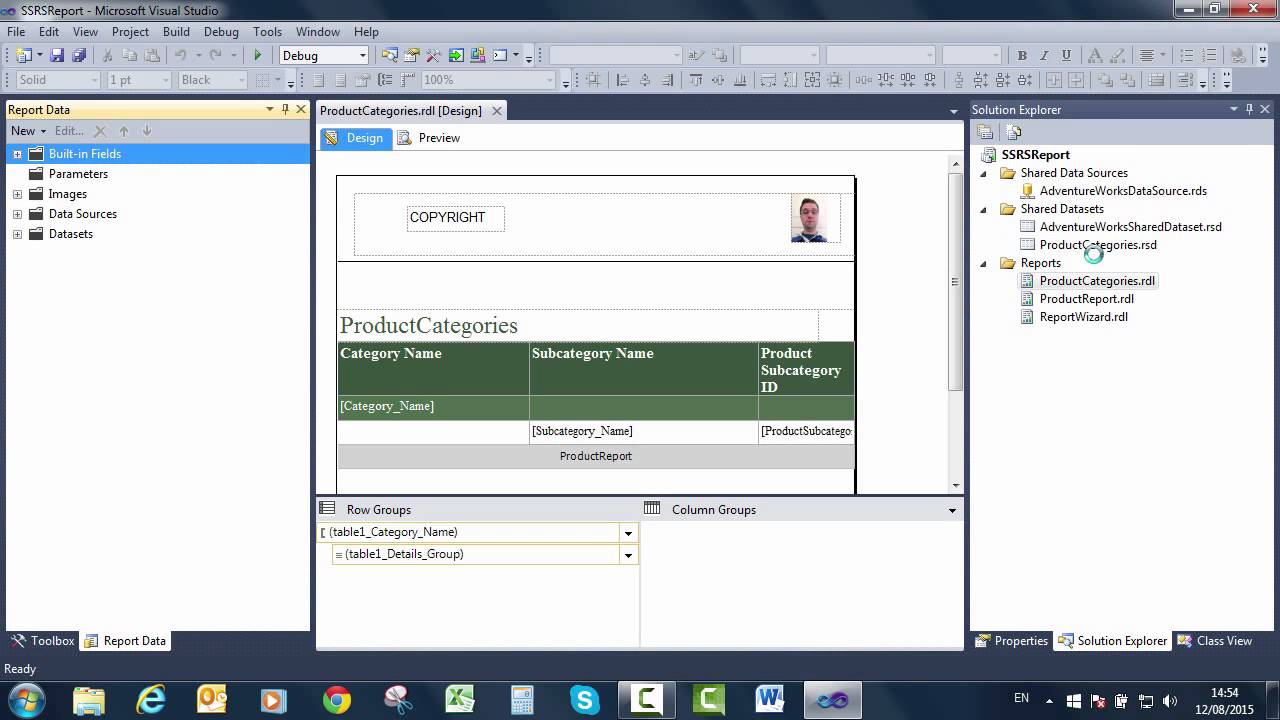This screenshot has height=720, width=1280.
Task: Open Excel from the taskbar
Action: tap(460, 699)
